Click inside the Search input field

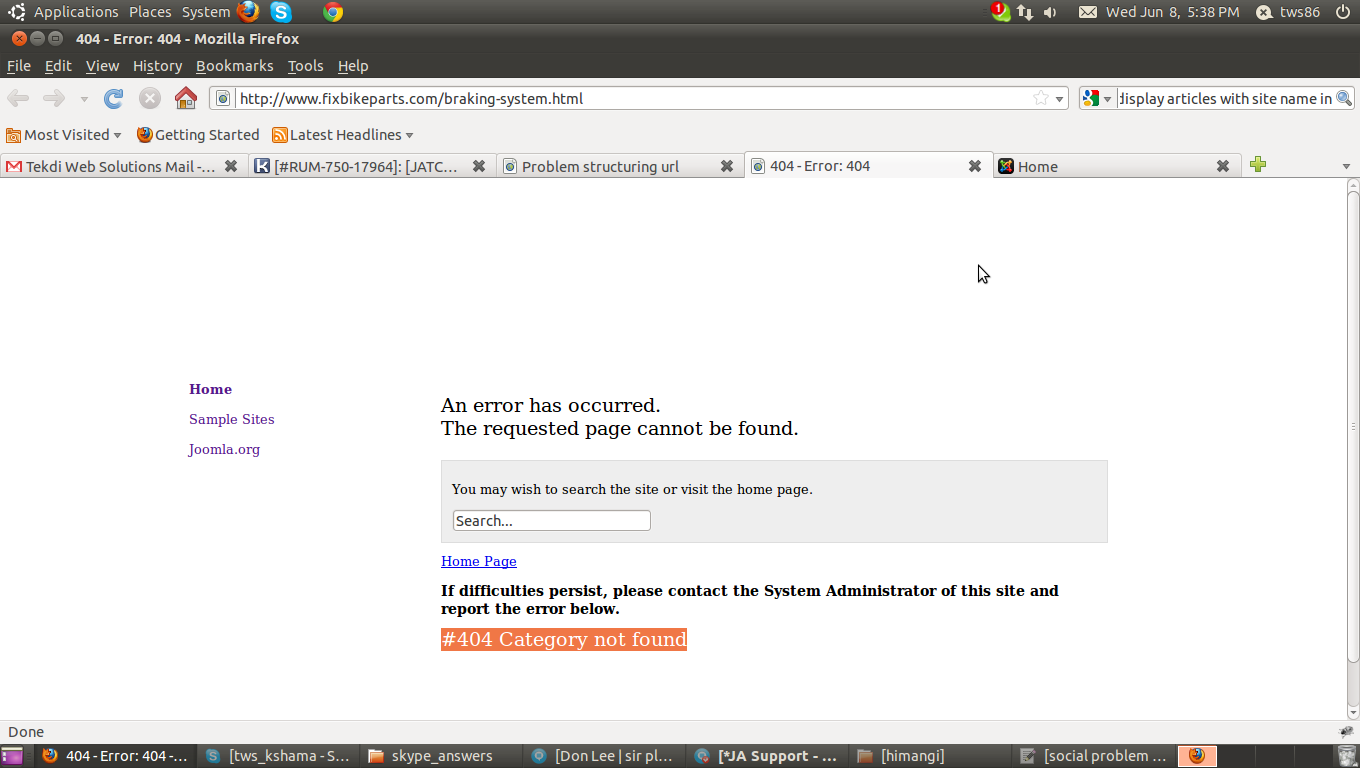pos(551,520)
